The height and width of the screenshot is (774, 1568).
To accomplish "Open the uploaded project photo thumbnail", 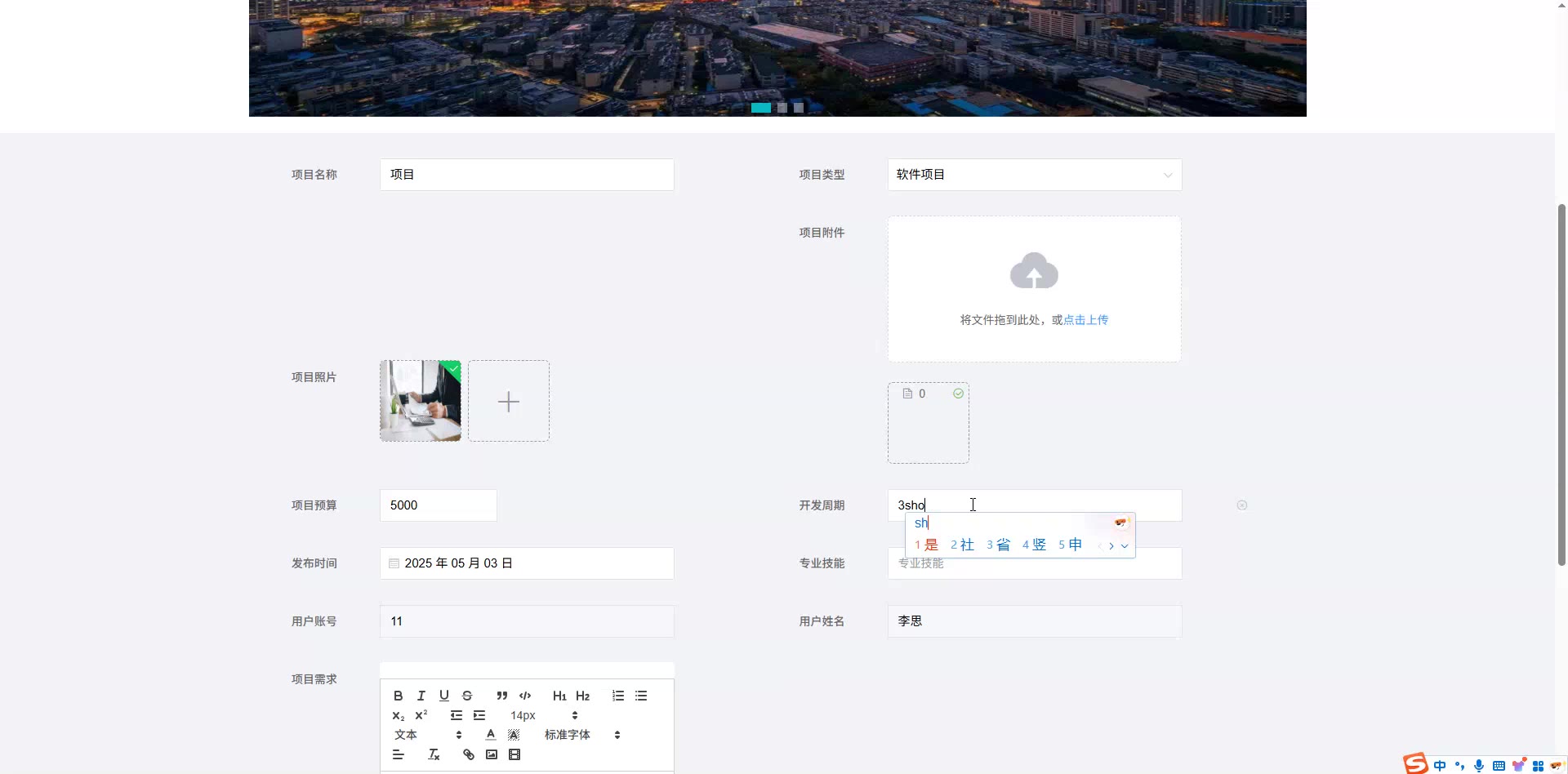I will click(420, 401).
